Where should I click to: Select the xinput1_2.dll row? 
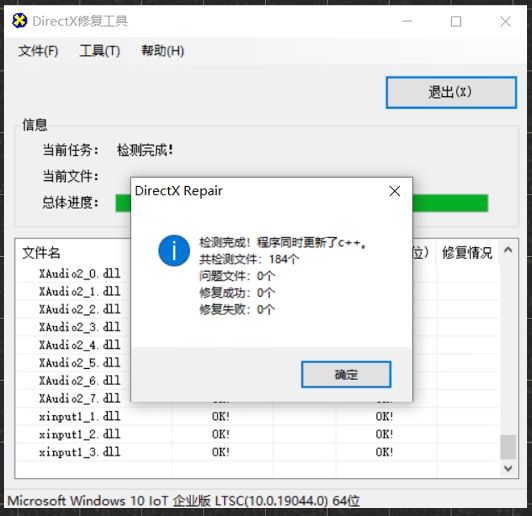tap(258, 434)
